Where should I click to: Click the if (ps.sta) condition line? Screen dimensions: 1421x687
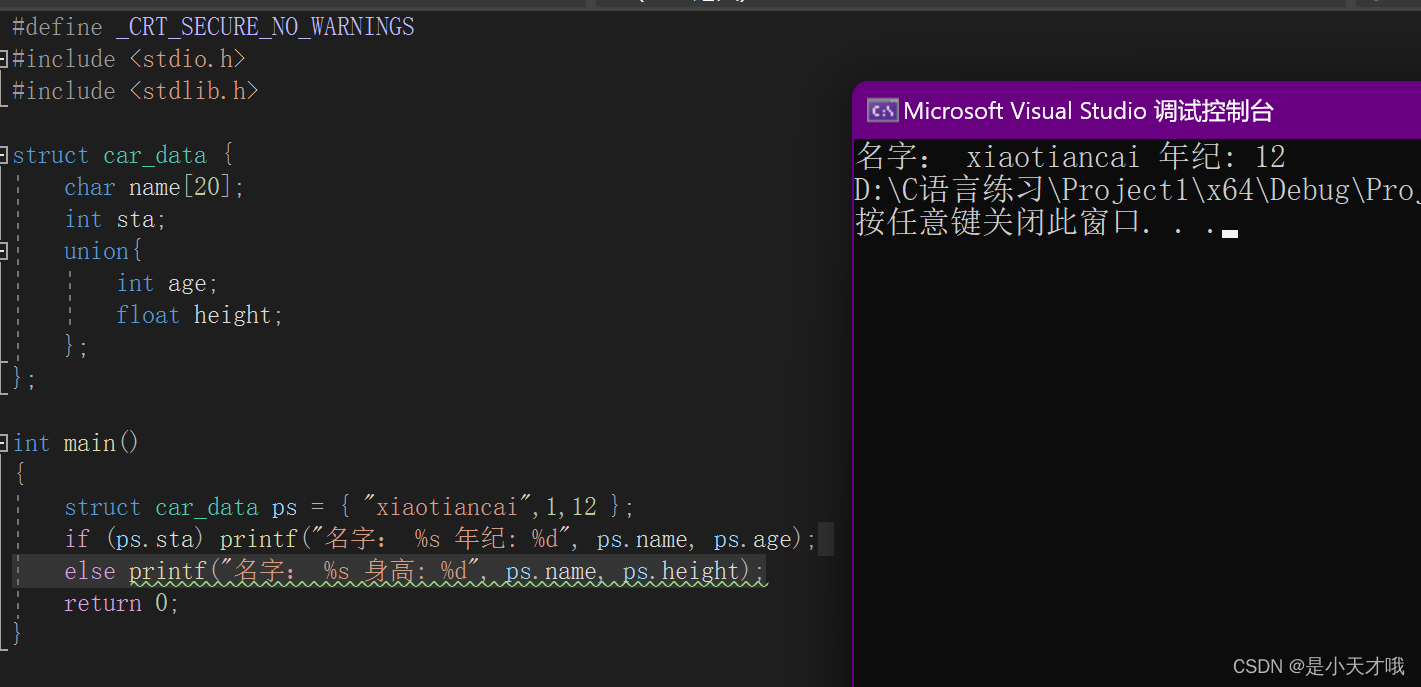pyautogui.click(x=130, y=539)
